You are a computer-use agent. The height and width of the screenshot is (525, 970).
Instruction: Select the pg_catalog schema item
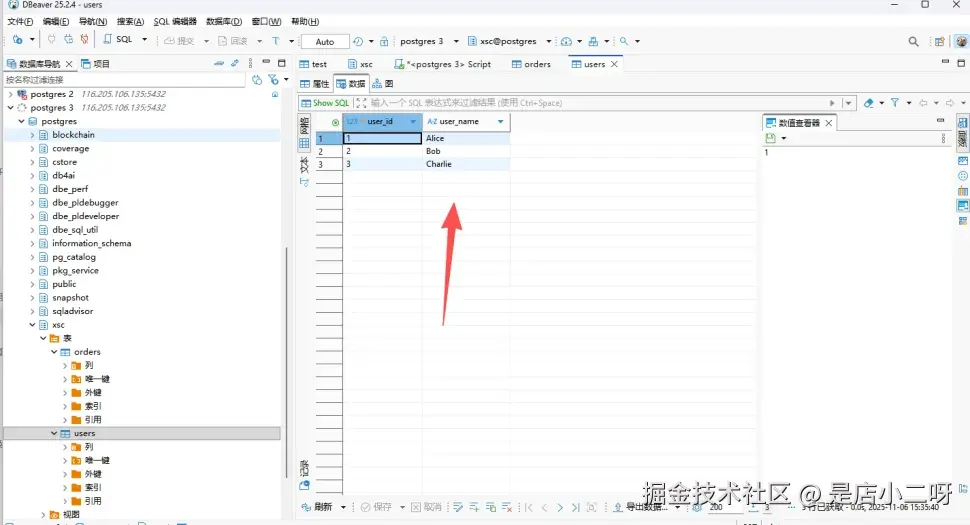coord(74,257)
